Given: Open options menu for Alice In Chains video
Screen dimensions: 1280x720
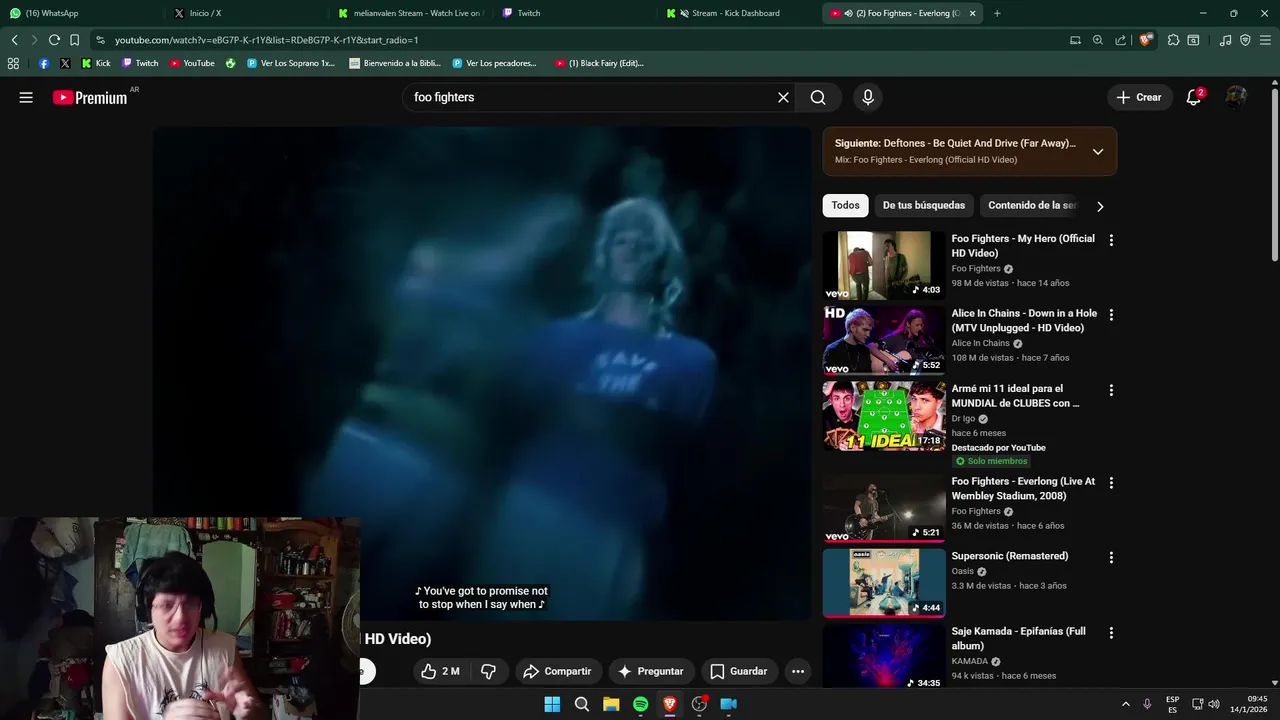Looking at the screenshot, I should (x=1111, y=315).
